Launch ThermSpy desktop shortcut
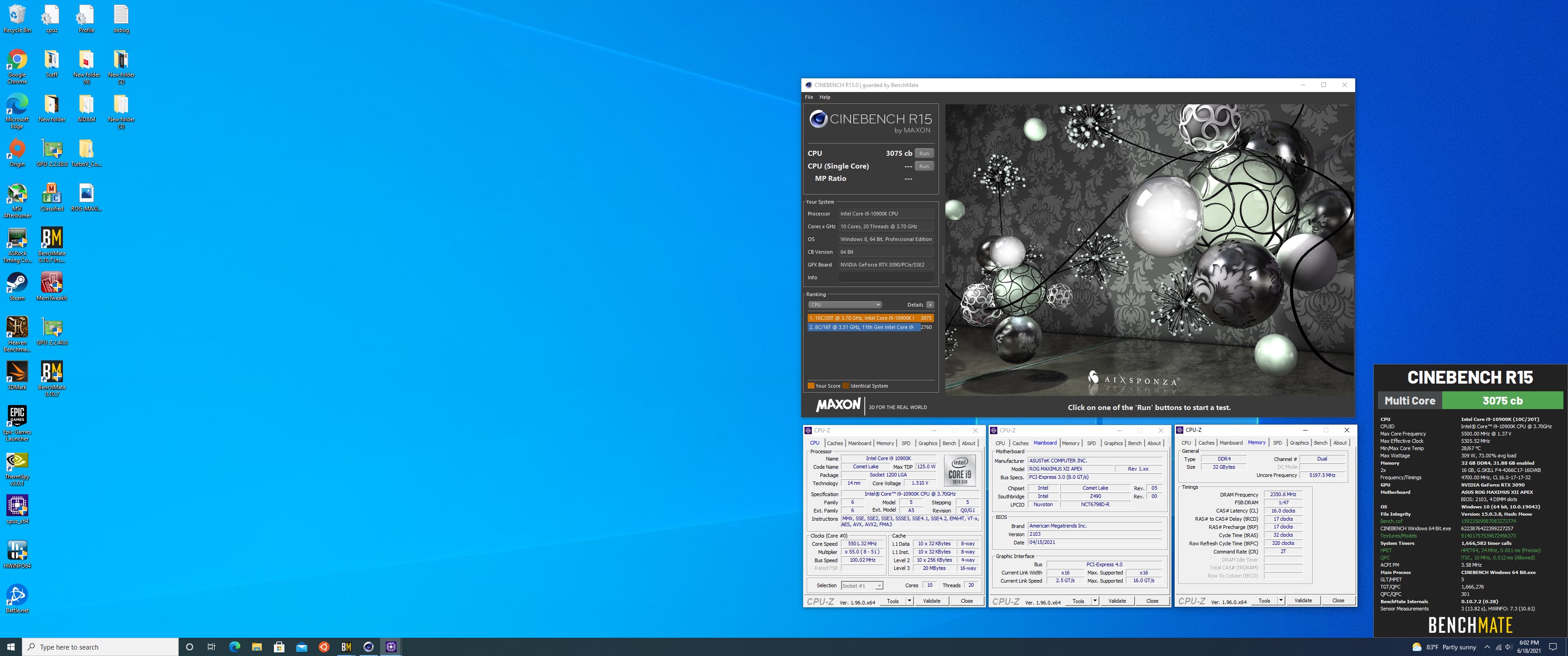Image resolution: width=1568 pixels, height=656 pixels. 17,469
